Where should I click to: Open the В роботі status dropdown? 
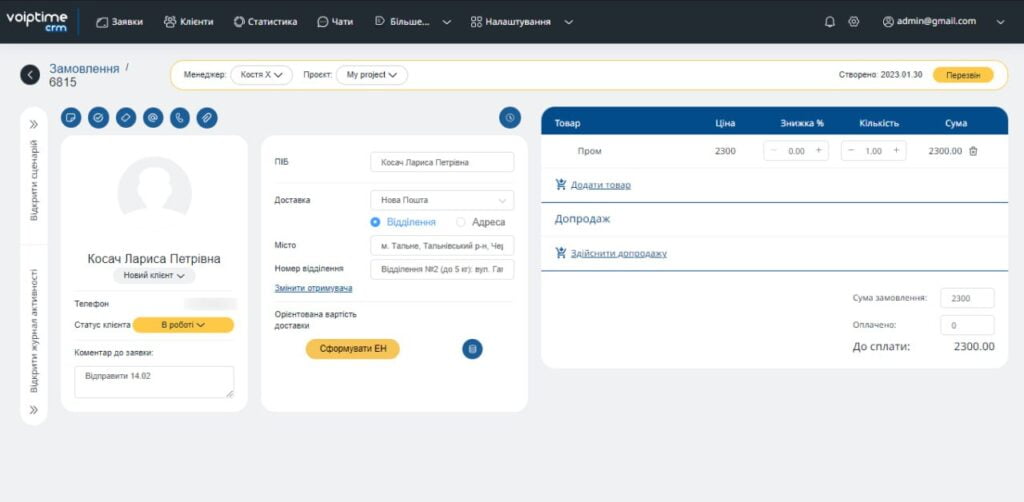click(183, 324)
